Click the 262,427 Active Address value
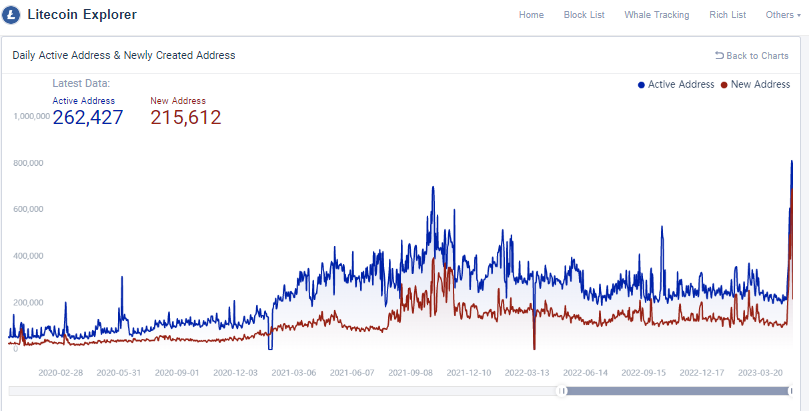The height and width of the screenshot is (411, 809). pos(88,118)
